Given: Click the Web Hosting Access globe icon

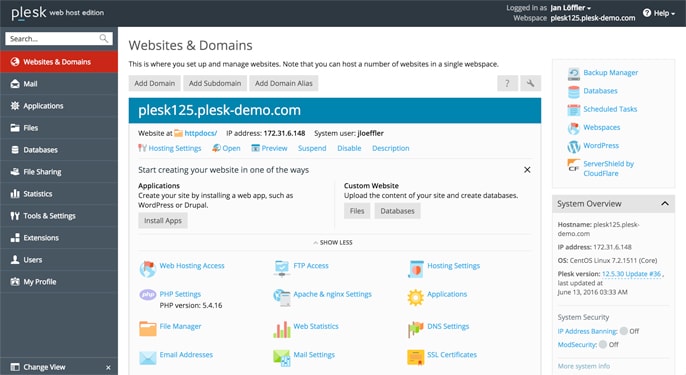Looking at the screenshot, I should pyautogui.click(x=148, y=269).
